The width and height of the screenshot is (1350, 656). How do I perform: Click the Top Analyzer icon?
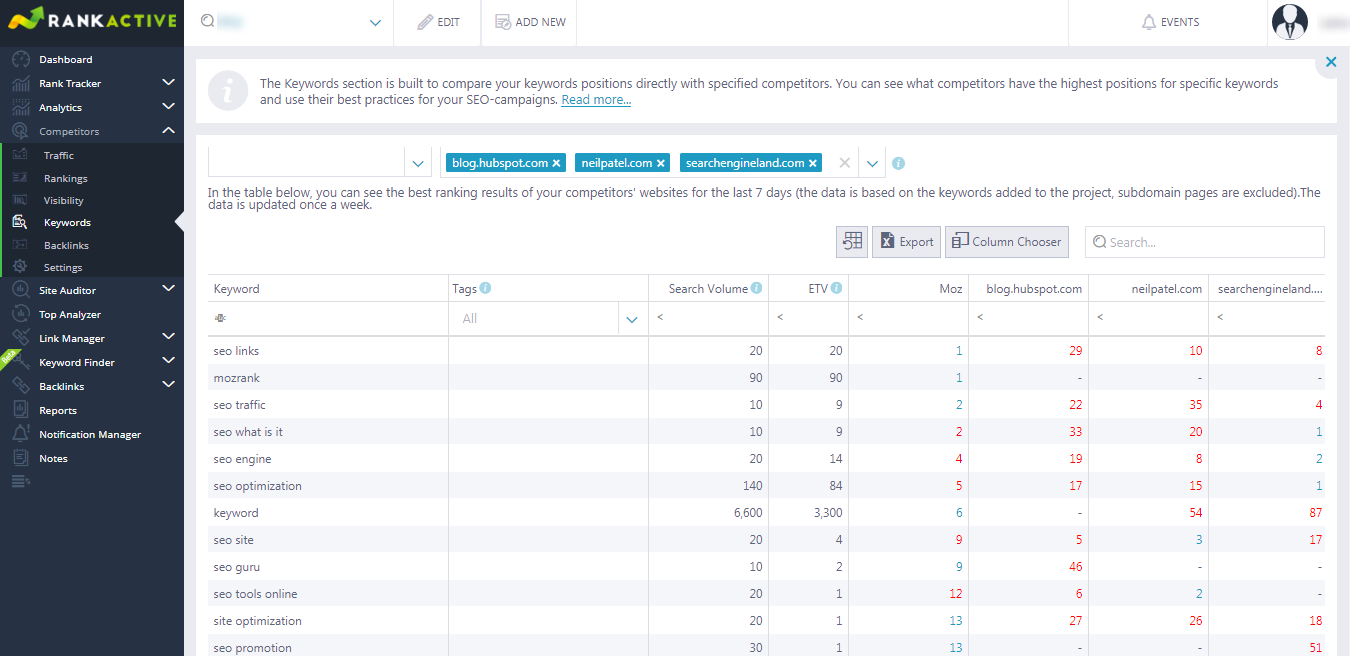[x=20, y=314]
